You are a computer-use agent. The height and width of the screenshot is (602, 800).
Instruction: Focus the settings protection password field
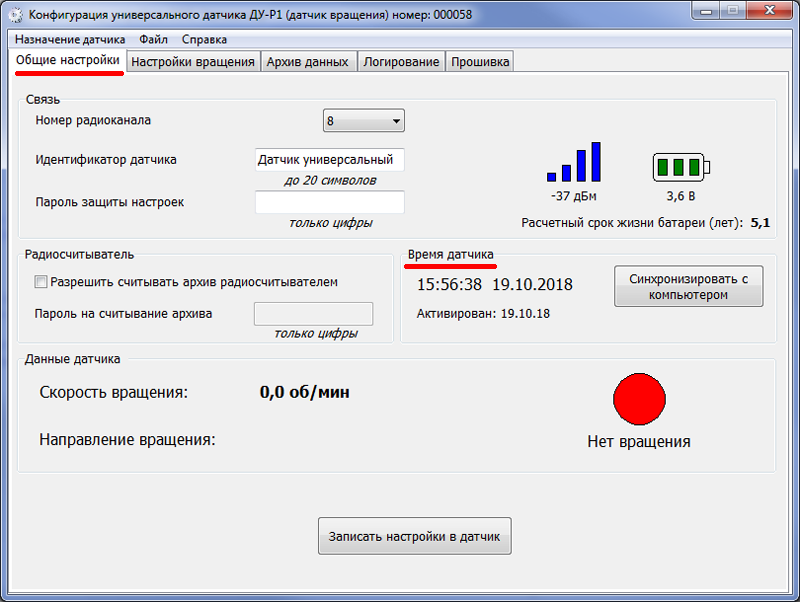point(330,202)
